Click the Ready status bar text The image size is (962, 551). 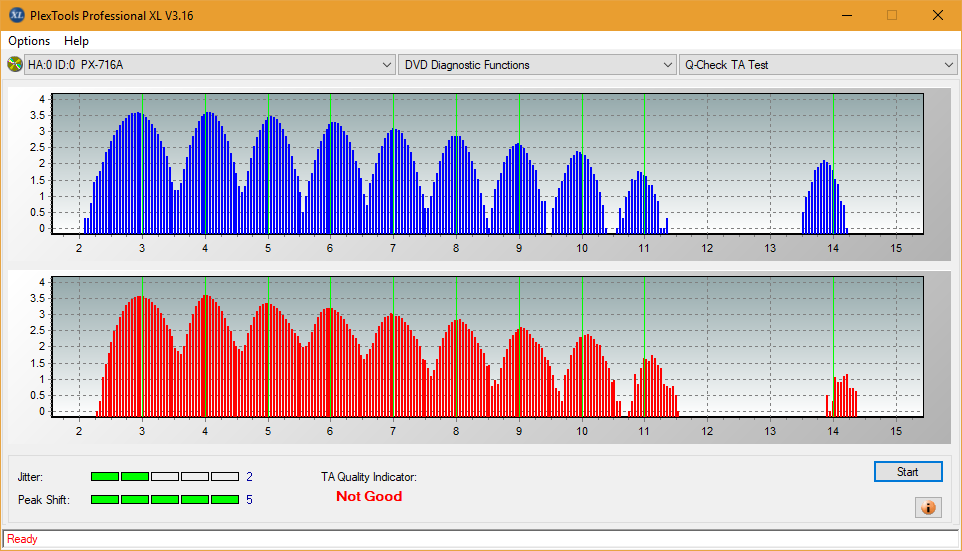[x=22, y=539]
